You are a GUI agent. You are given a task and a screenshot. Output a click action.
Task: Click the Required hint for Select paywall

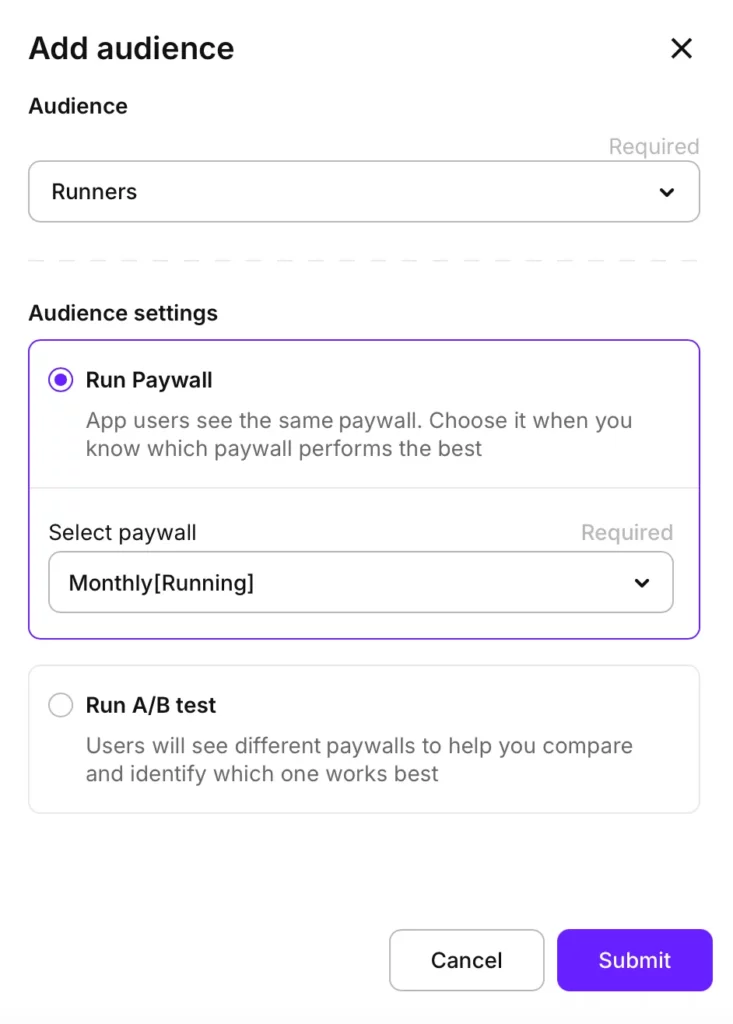pyautogui.click(x=627, y=533)
